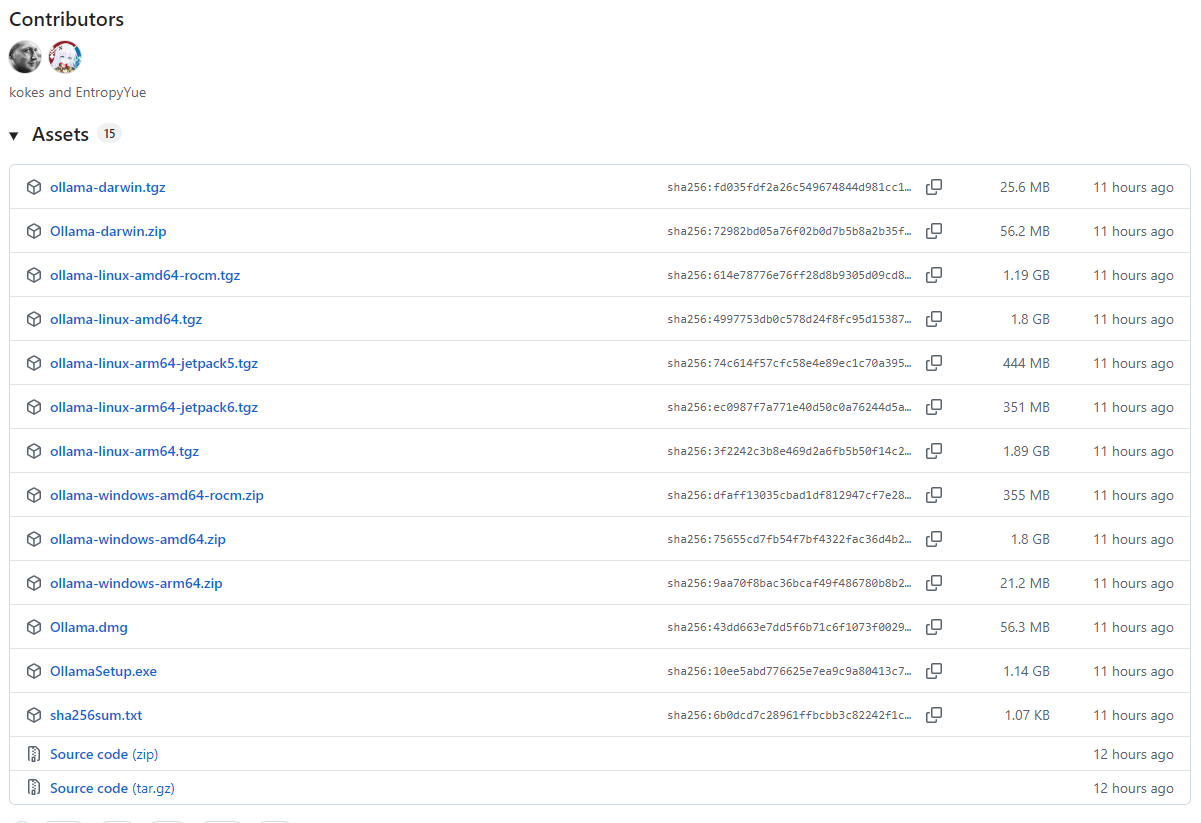Image resolution: width=1201 pixels, height=823 pixels.
Task: Click sha256:43dd663e7dd5f6b71c6f1073f0029 hash text
Action: click(790, 627)
